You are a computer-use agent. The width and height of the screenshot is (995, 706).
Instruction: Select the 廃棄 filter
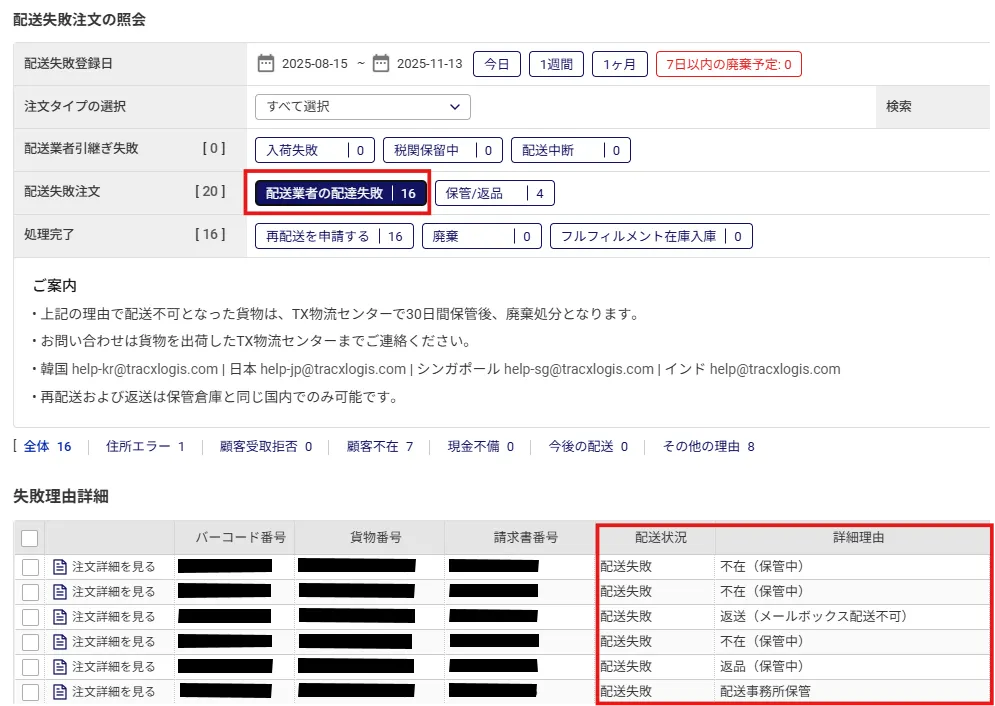tap(482, 237)
